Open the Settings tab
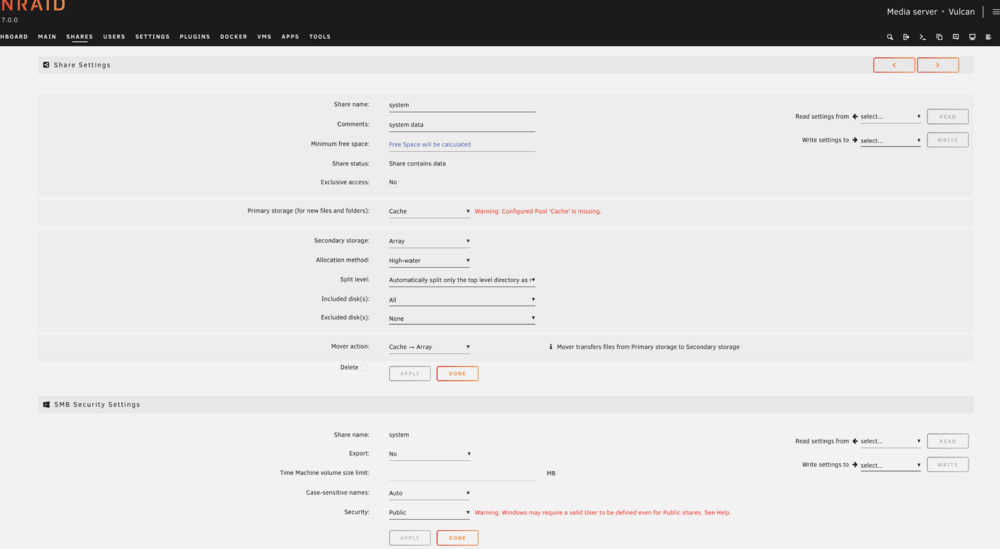Screen dimensions: 1000x549 point(152,37)
